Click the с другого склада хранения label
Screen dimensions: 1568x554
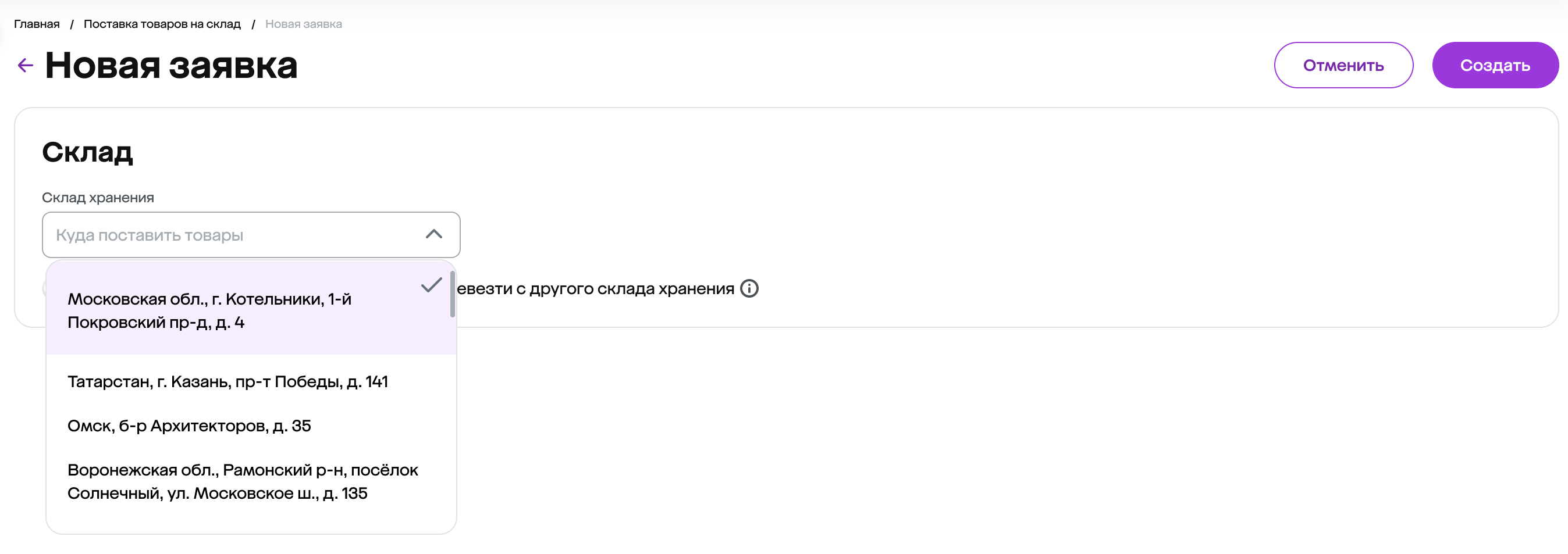(595, 288)
